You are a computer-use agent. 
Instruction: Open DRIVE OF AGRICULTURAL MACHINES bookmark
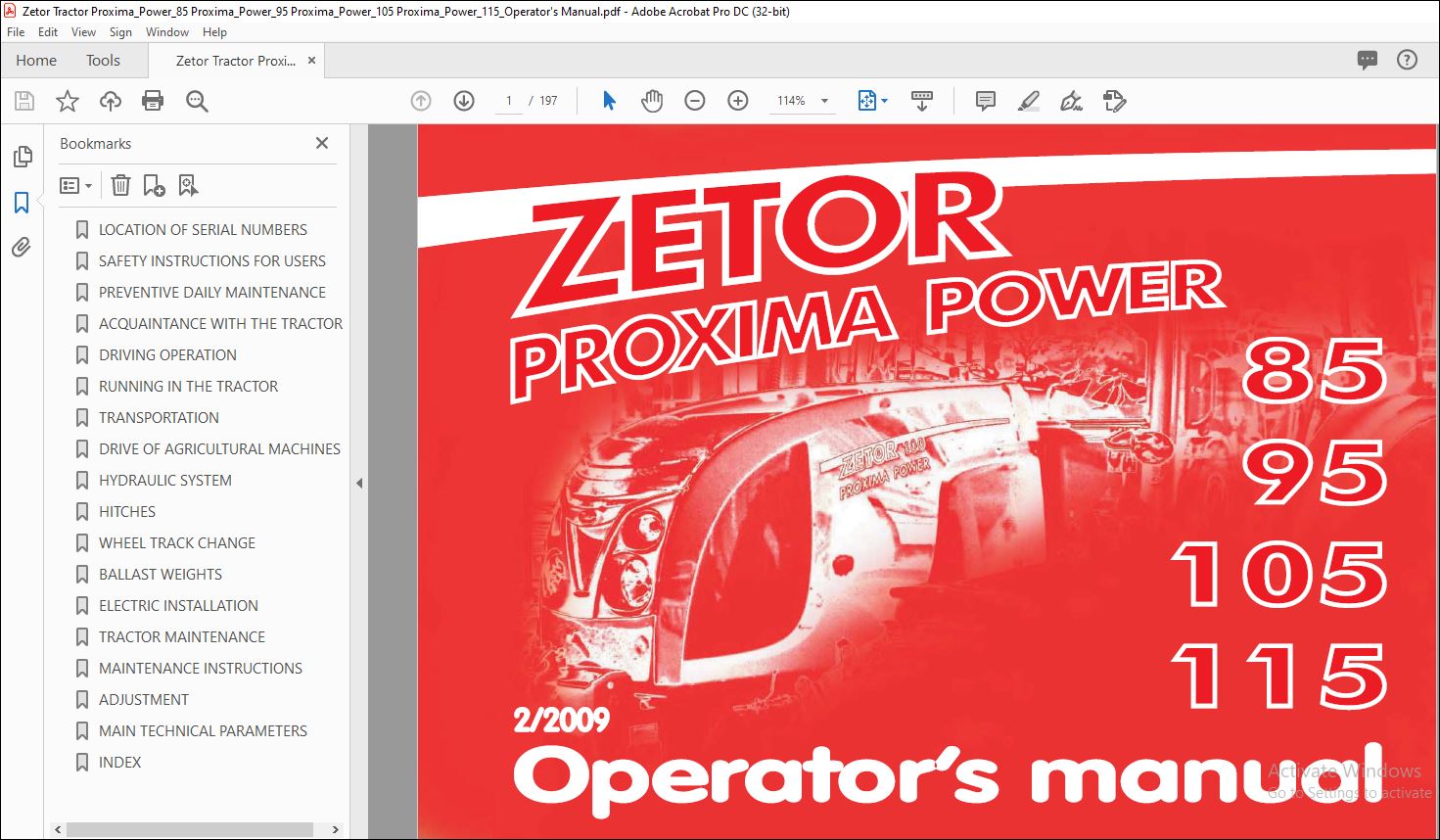(x=219, y=448)
